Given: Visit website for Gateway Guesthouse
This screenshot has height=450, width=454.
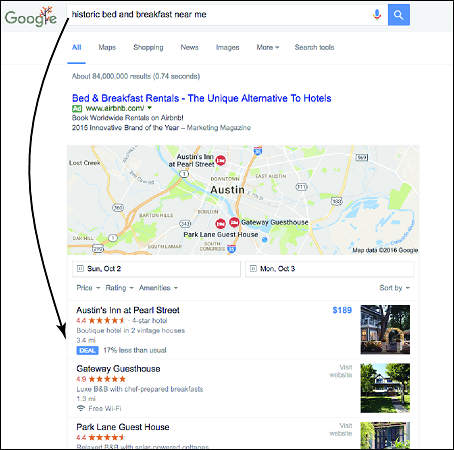Looking at the screenshot, I should click(341, 371).
